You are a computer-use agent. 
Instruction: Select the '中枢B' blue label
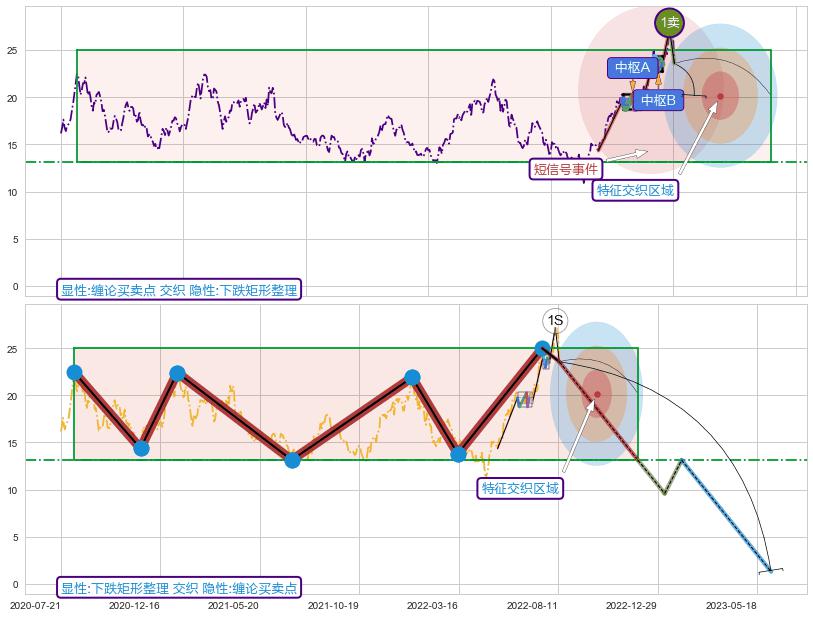[657, 100]
